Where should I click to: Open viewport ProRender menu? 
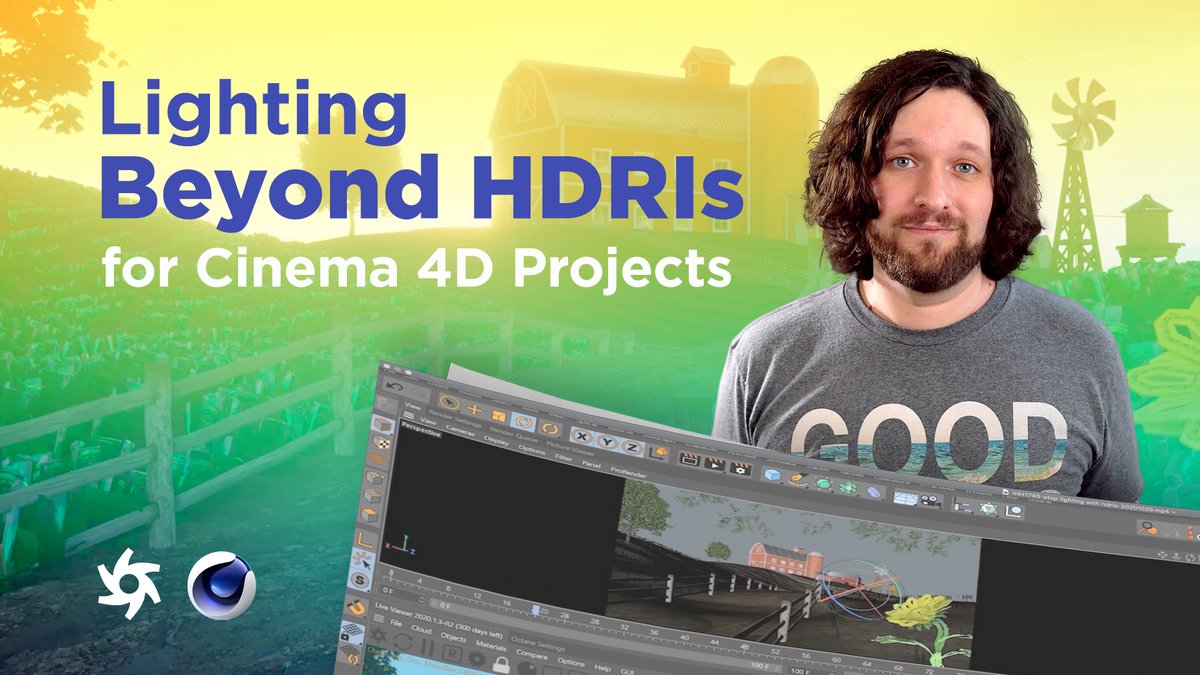[628, 473]
